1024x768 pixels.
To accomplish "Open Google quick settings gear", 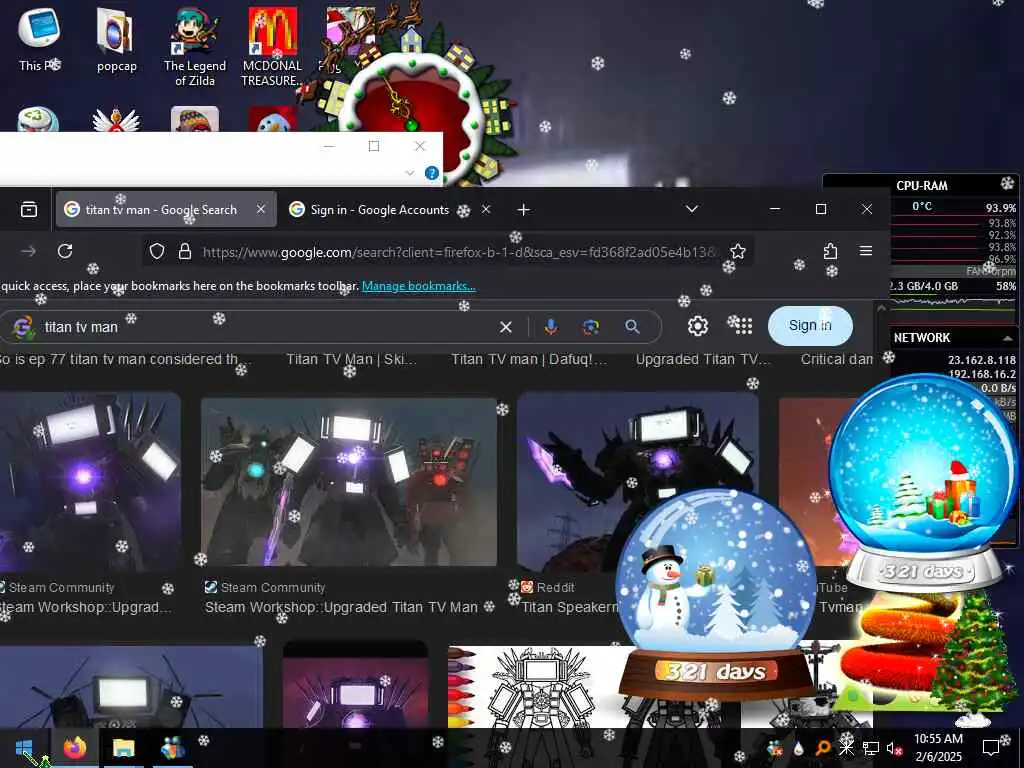I will pos(697,326).
